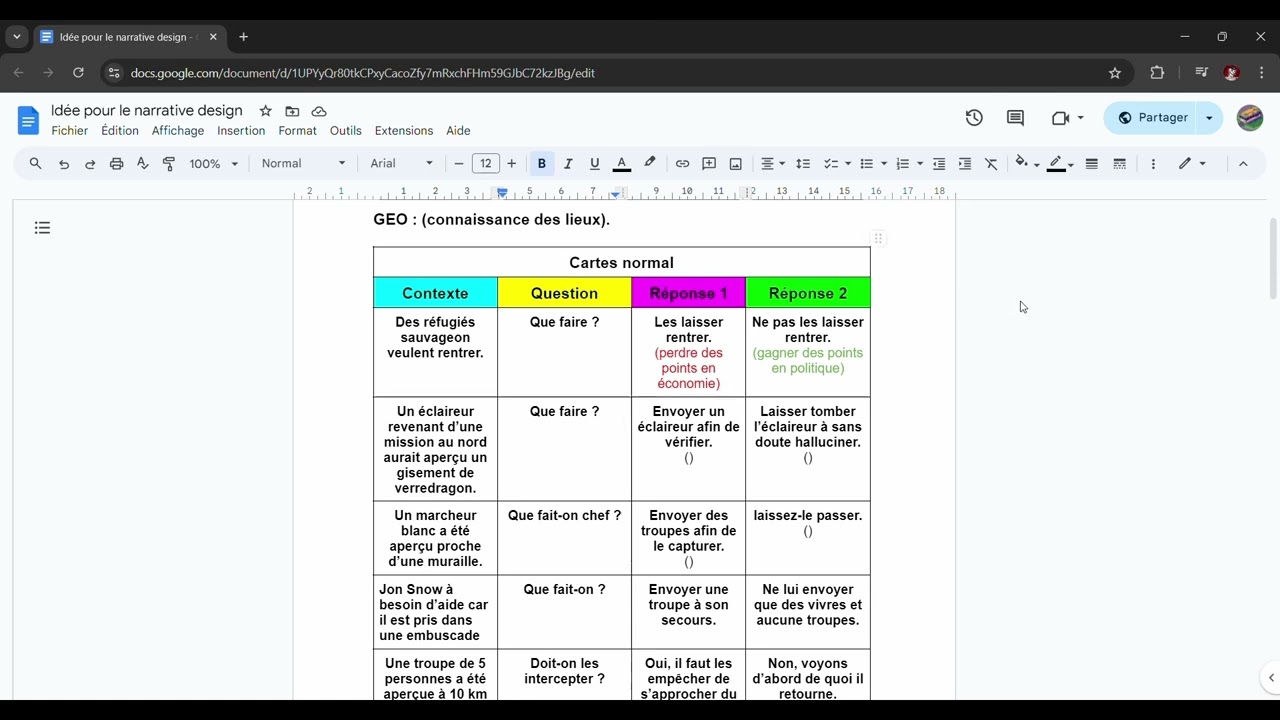Toggle underline formatting
This screenshot has height=720, width=1280.
594,164
